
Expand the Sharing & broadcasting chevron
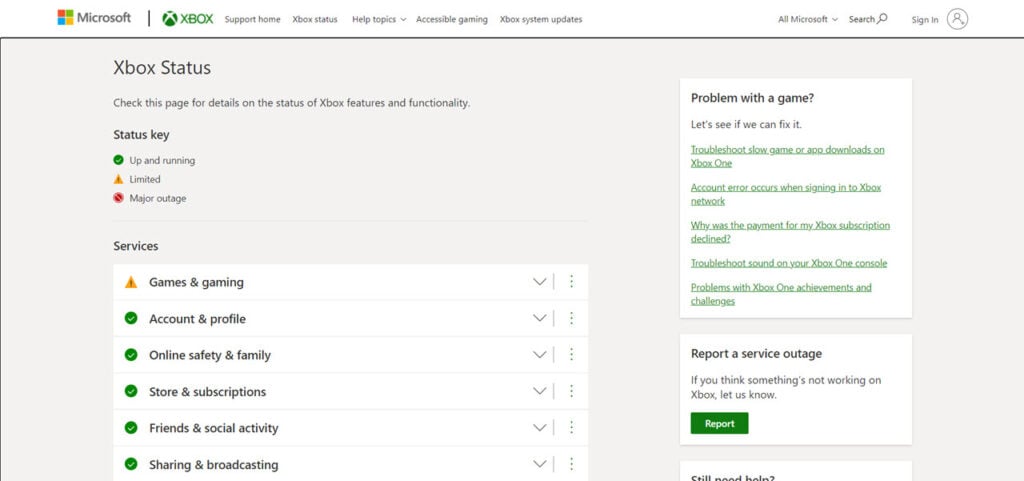click(539, 465)
